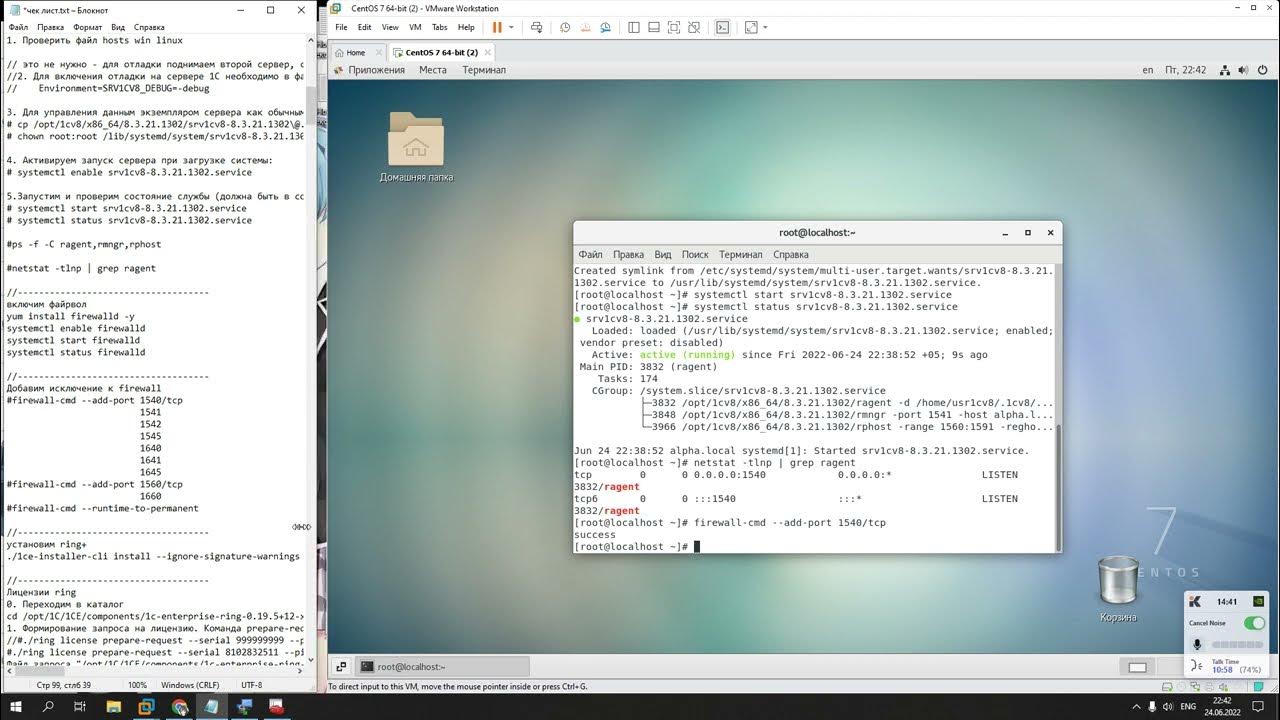Click the stretch guest display icon
The width and height of the screenshot is (1280, 720).
point(751,27)
